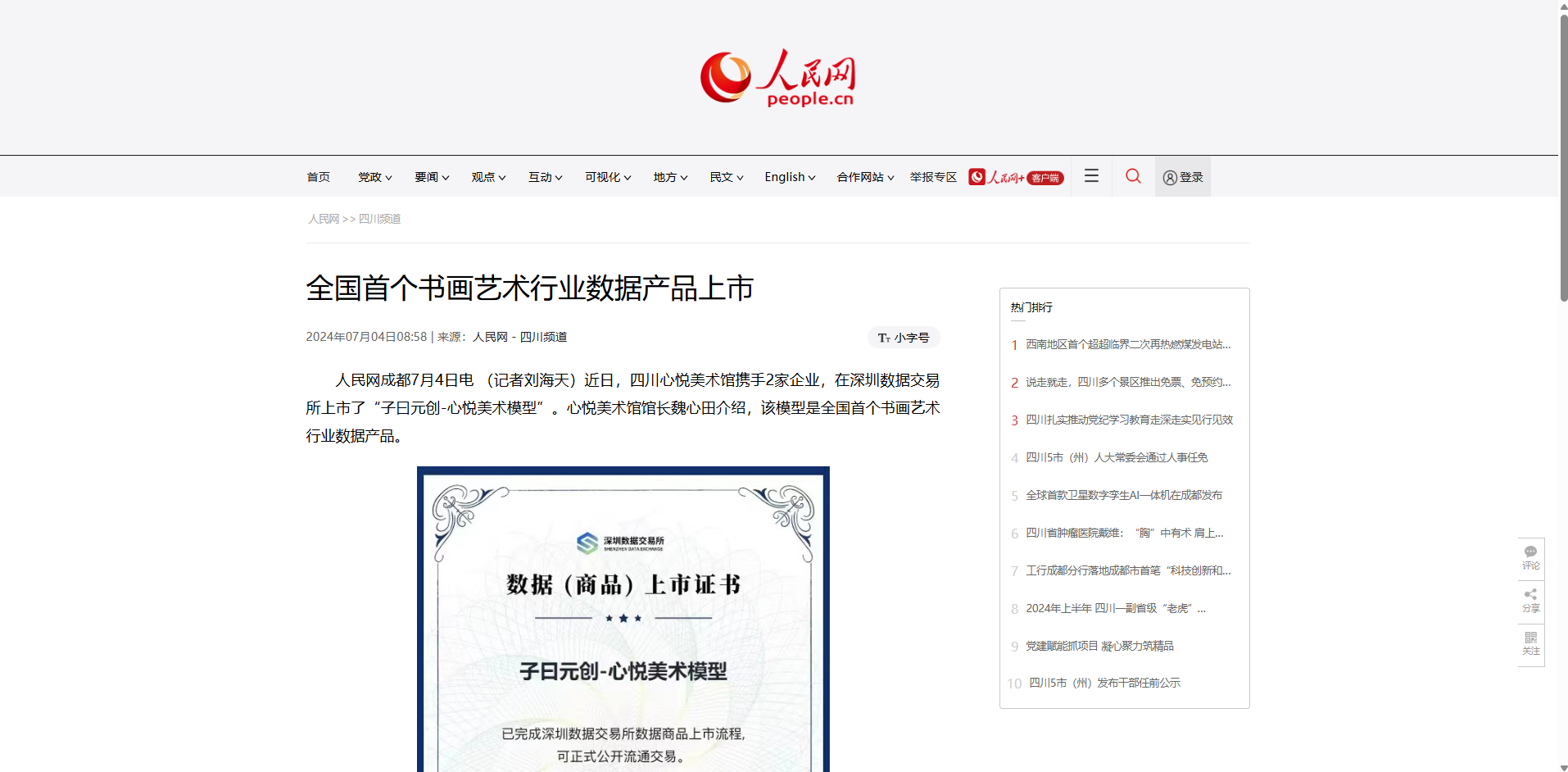Click the 分享 share icon

(x=1530, y=600)
